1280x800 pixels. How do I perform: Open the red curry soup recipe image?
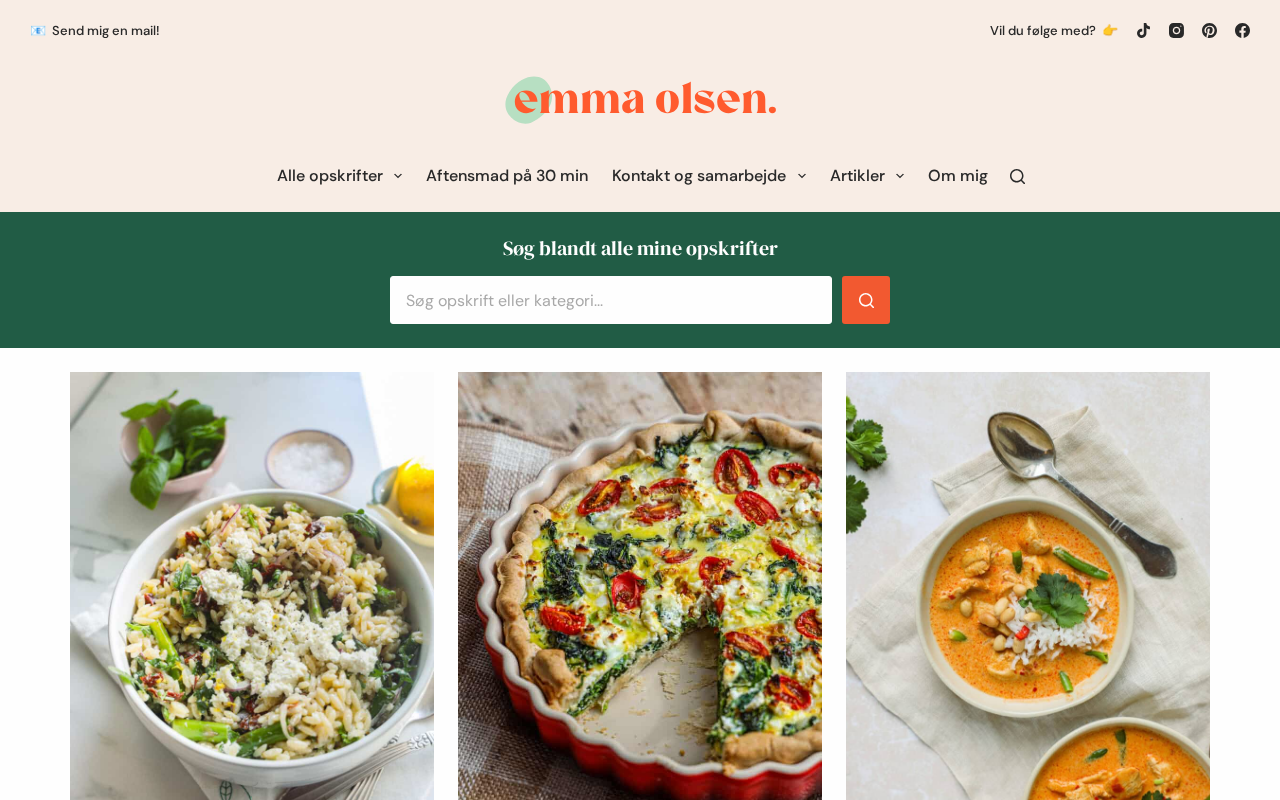coord(1028,586)
